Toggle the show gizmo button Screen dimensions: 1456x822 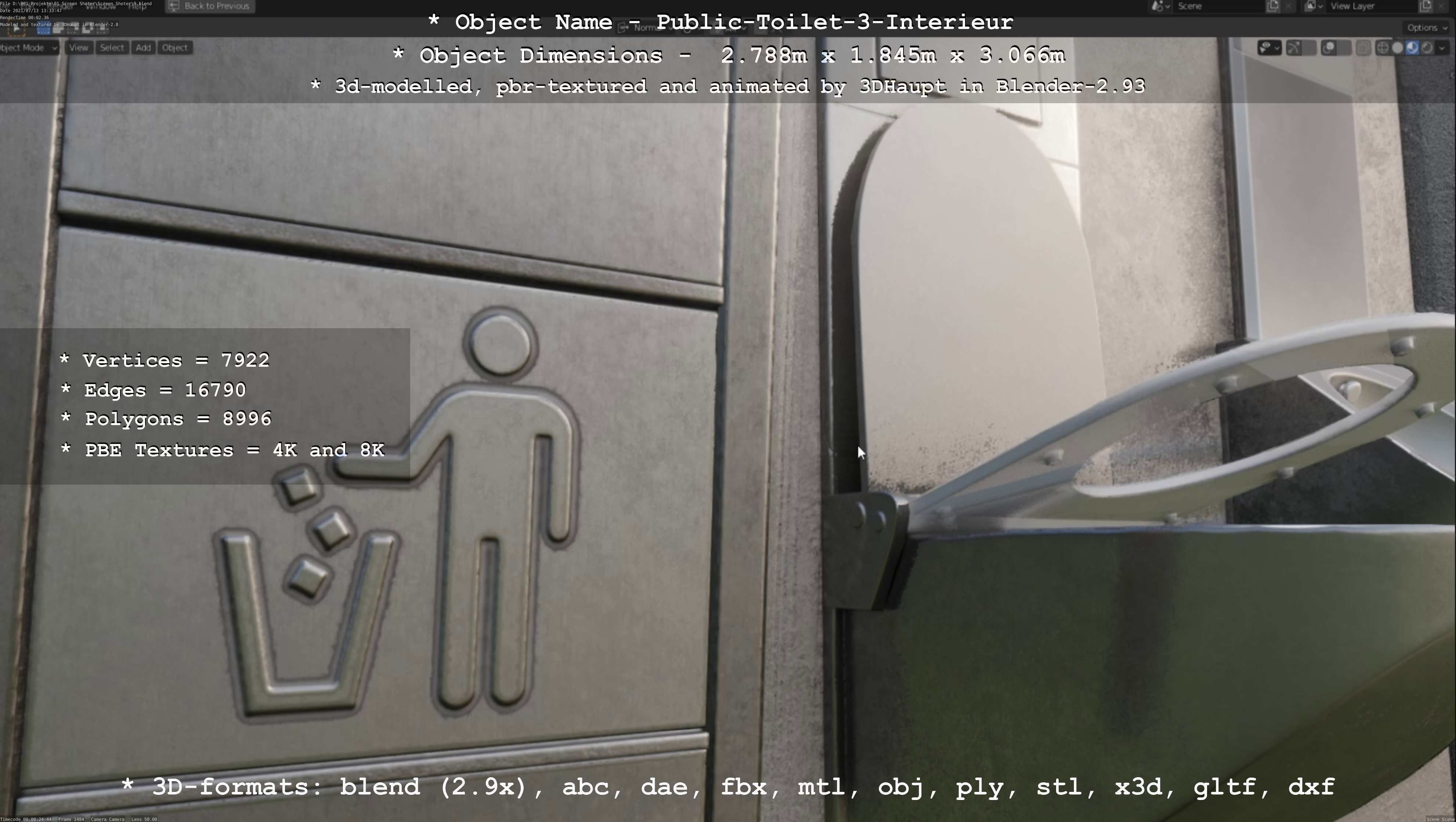point(1293,48)
